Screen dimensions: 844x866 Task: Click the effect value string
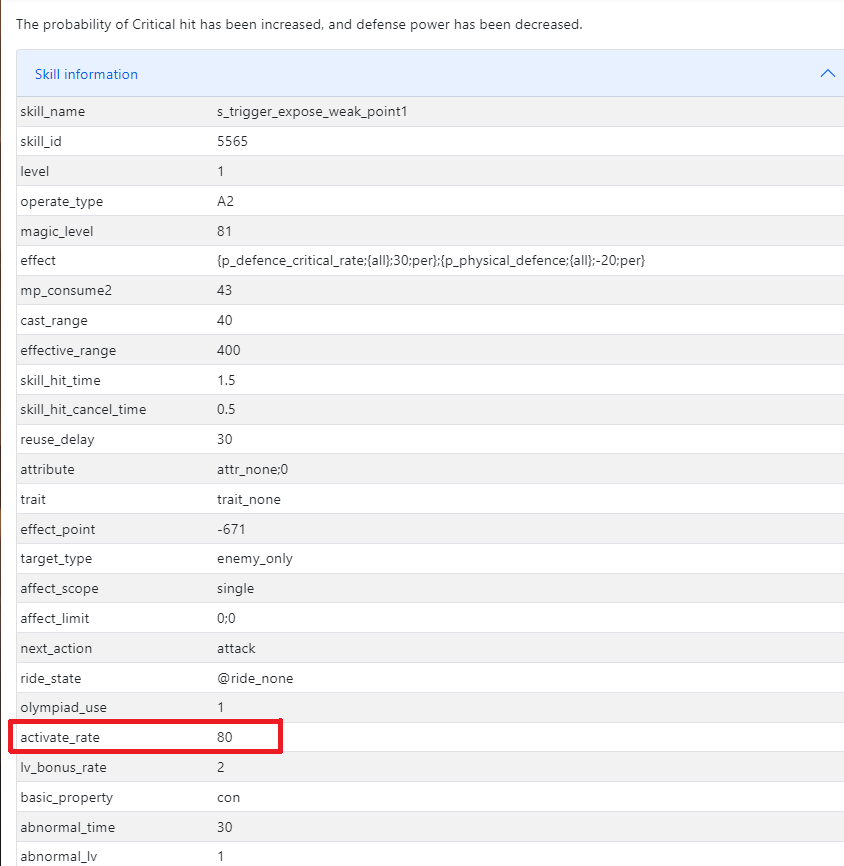[x=430, y=261]
